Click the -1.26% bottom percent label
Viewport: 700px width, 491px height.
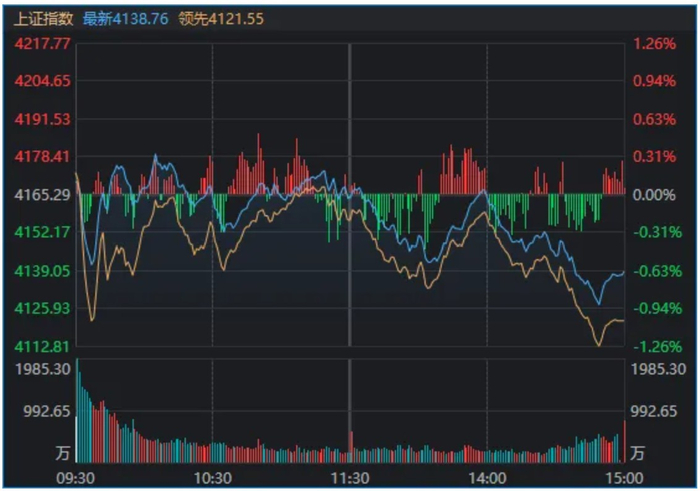tap(658, 346)
